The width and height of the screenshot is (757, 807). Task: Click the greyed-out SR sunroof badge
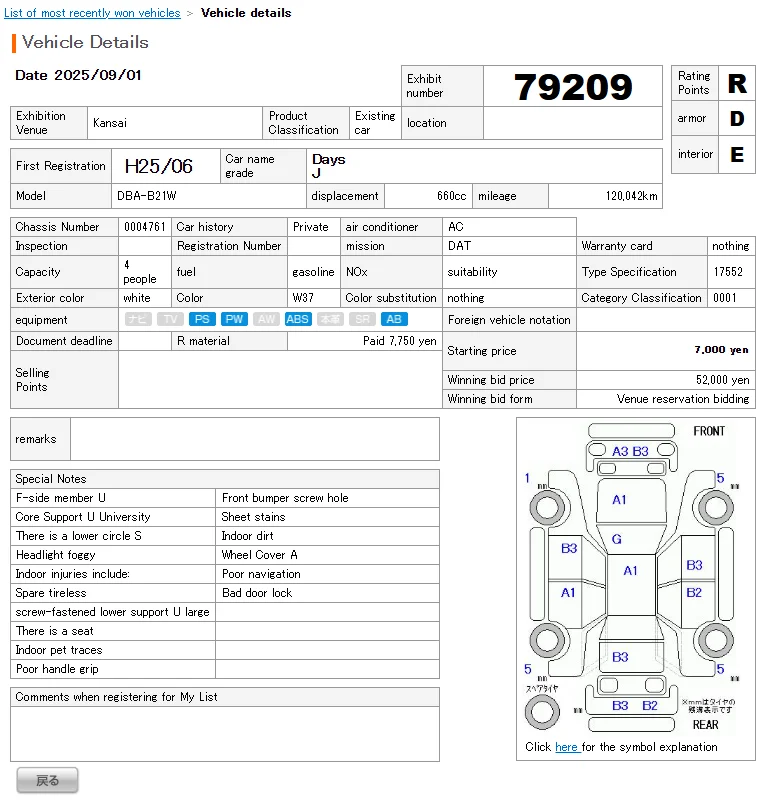362,320
